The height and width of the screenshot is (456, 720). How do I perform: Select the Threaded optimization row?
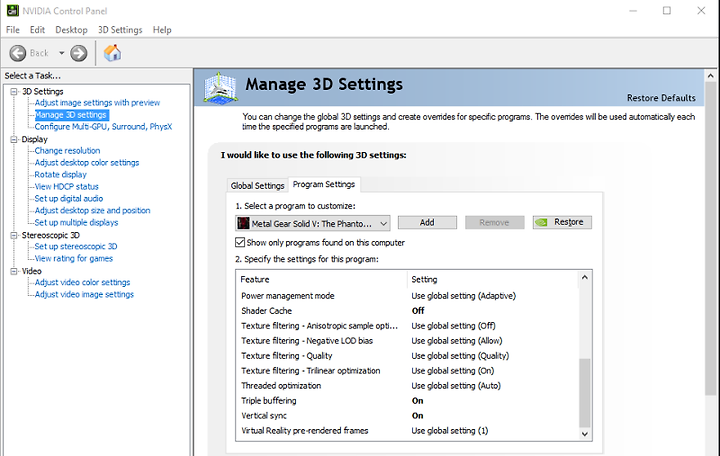point(407,386)
